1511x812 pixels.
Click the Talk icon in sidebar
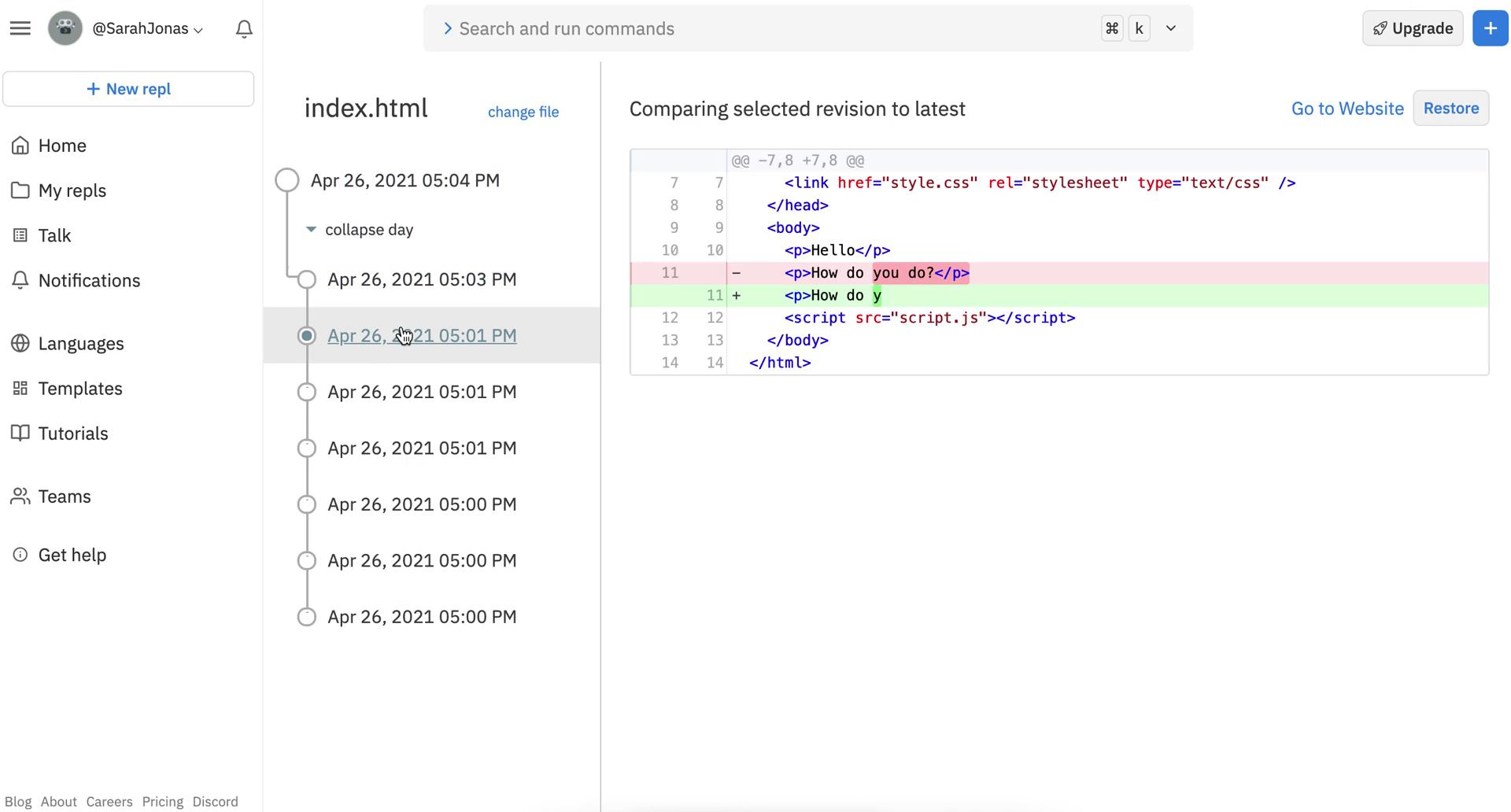point(20,235)
